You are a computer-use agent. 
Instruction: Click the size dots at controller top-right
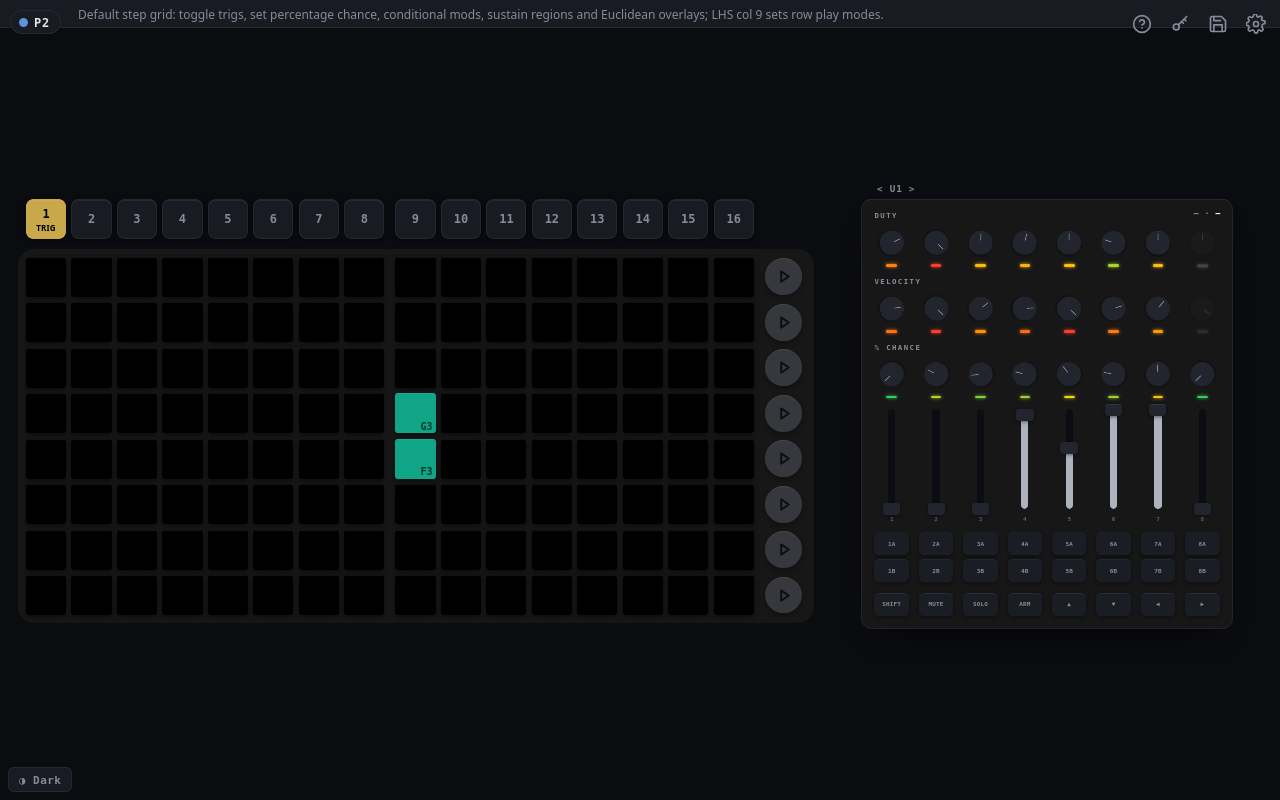coord(1207,213)
